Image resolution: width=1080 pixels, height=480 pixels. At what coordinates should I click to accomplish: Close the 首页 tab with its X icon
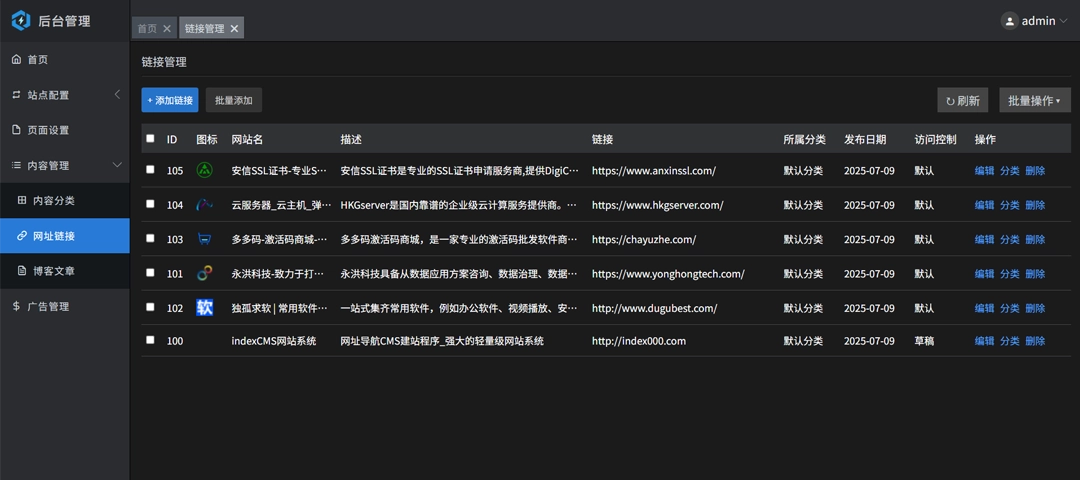pos(167,29)
